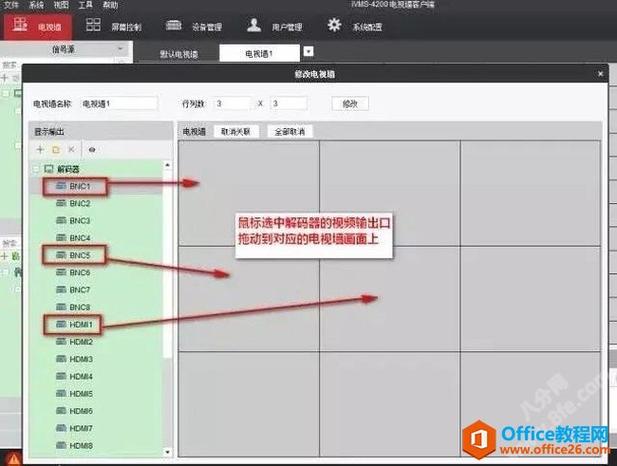
Task: Click the 全部取消 button
Action: [x=290, y=131]
